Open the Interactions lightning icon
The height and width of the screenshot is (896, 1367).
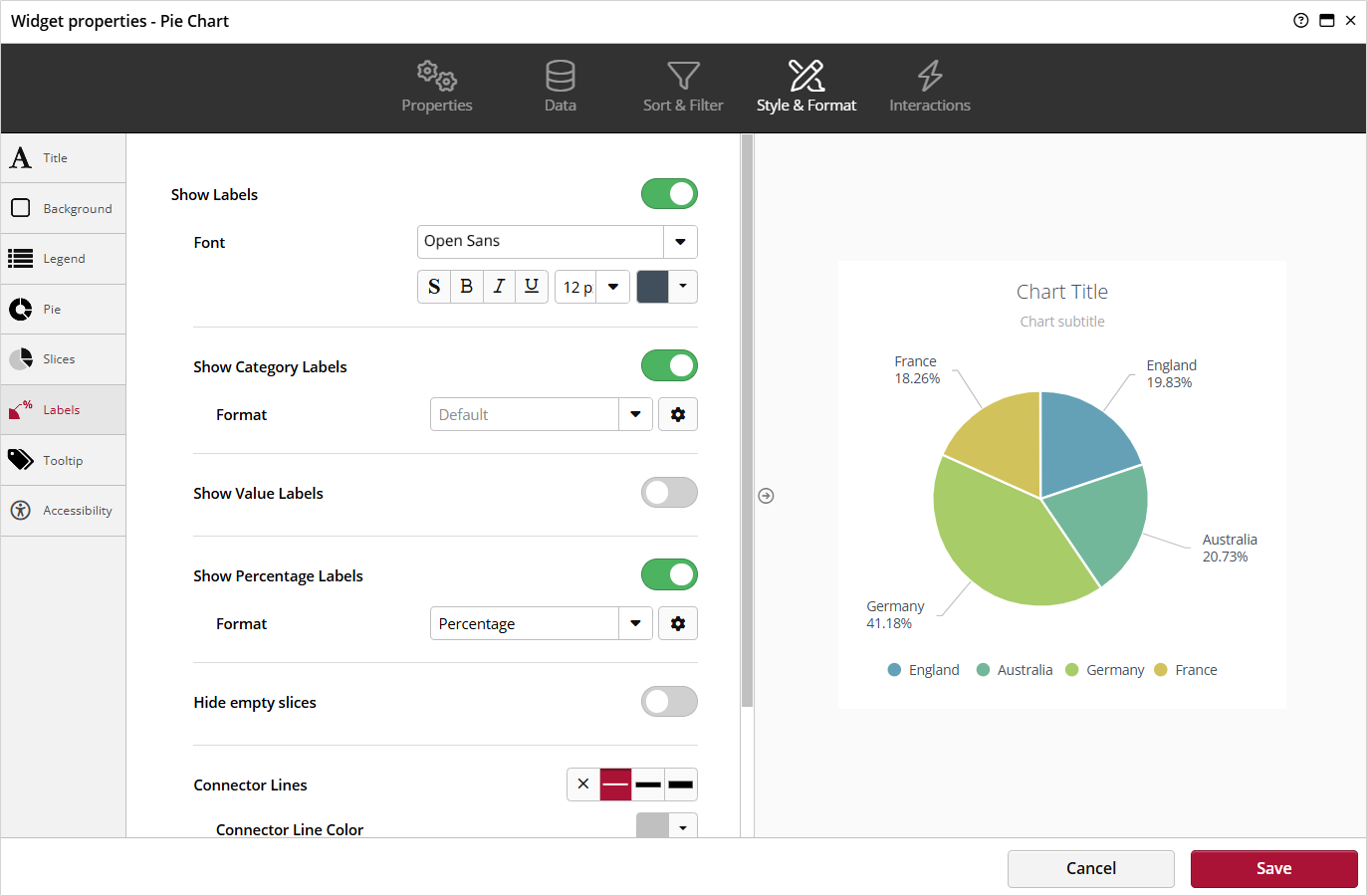pos(930,76)
